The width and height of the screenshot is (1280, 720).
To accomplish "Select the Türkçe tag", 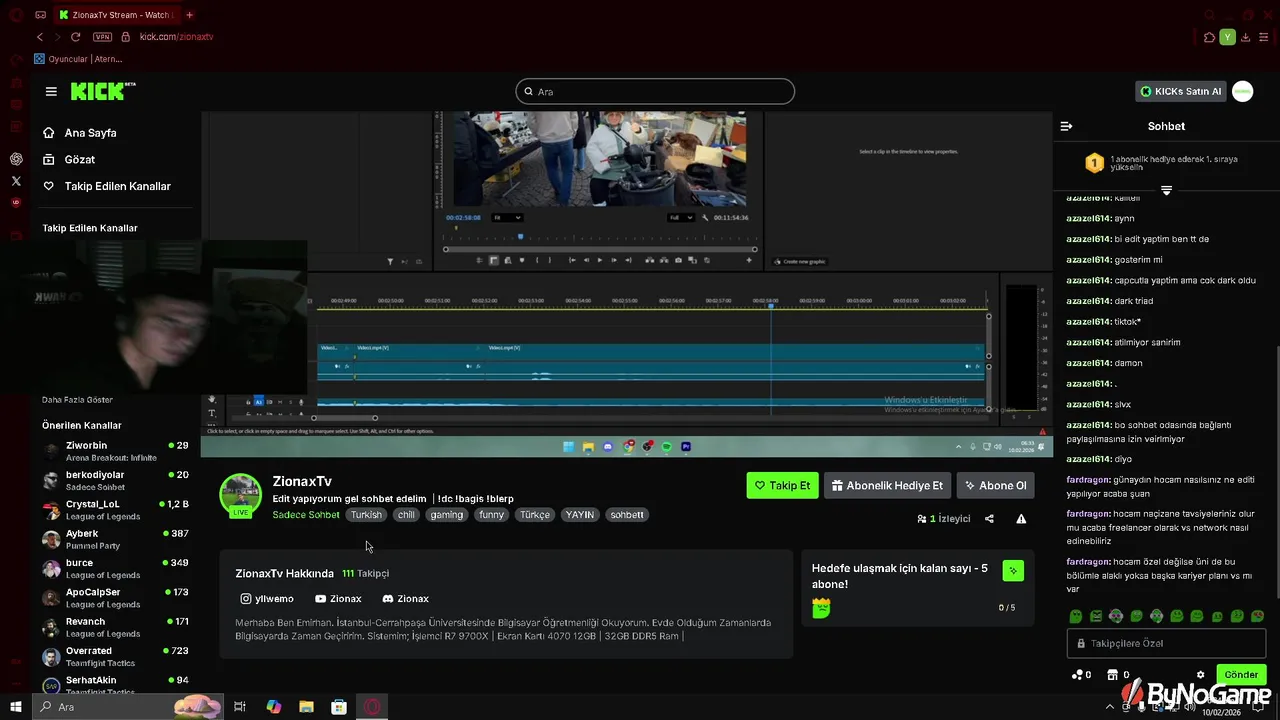I will 535,515.
